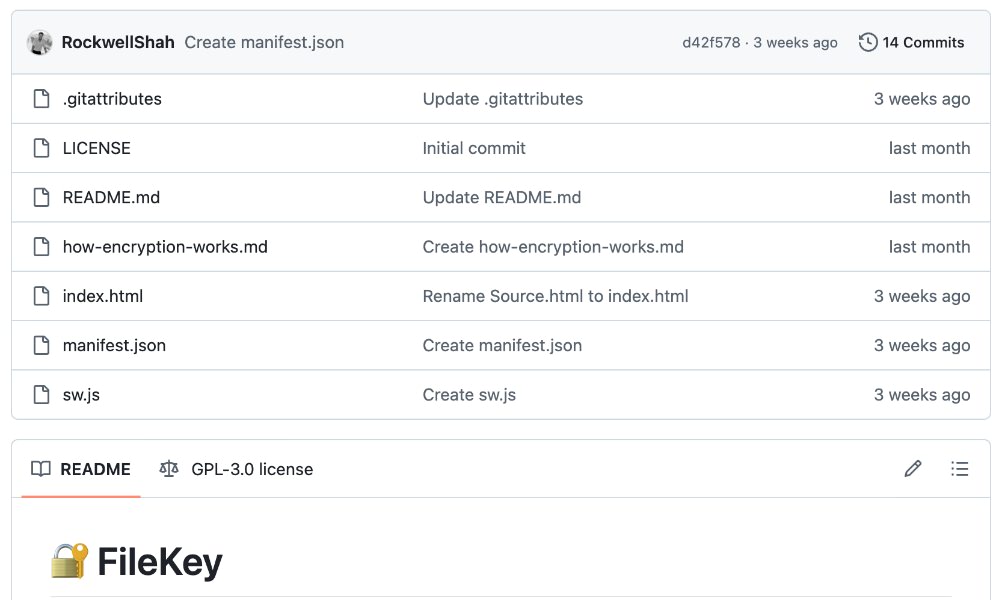Open the manifest.json file

(114, 346)
